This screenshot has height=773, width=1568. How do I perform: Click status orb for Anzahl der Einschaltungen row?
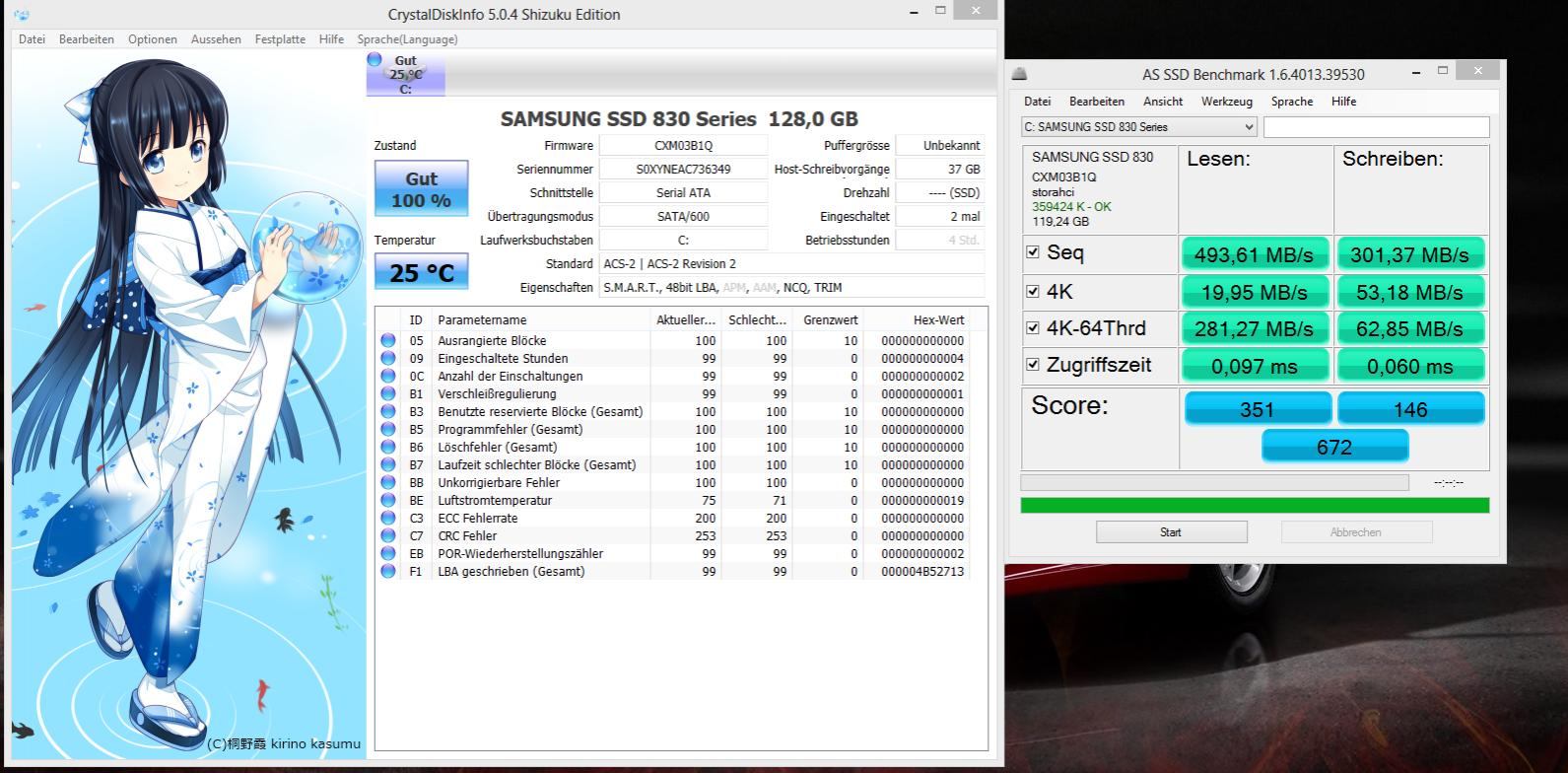[388, 376]
